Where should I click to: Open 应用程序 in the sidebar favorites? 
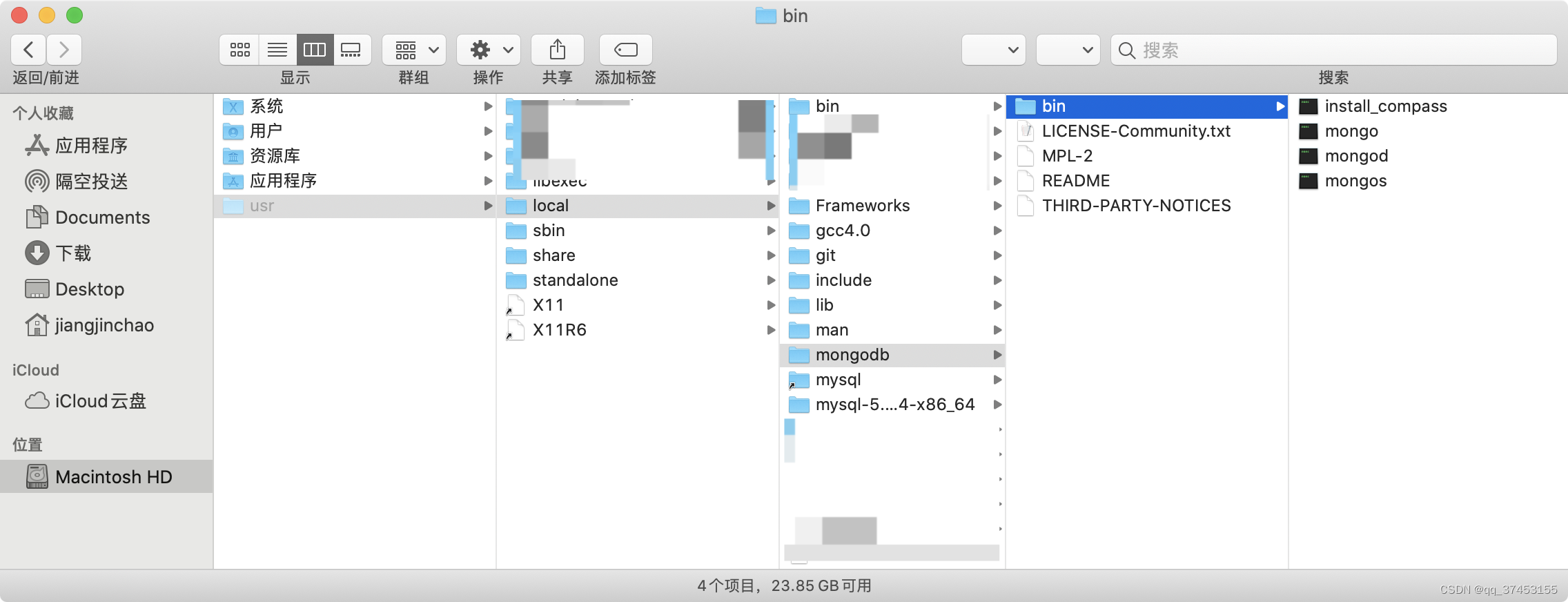[x=106, y=146]
